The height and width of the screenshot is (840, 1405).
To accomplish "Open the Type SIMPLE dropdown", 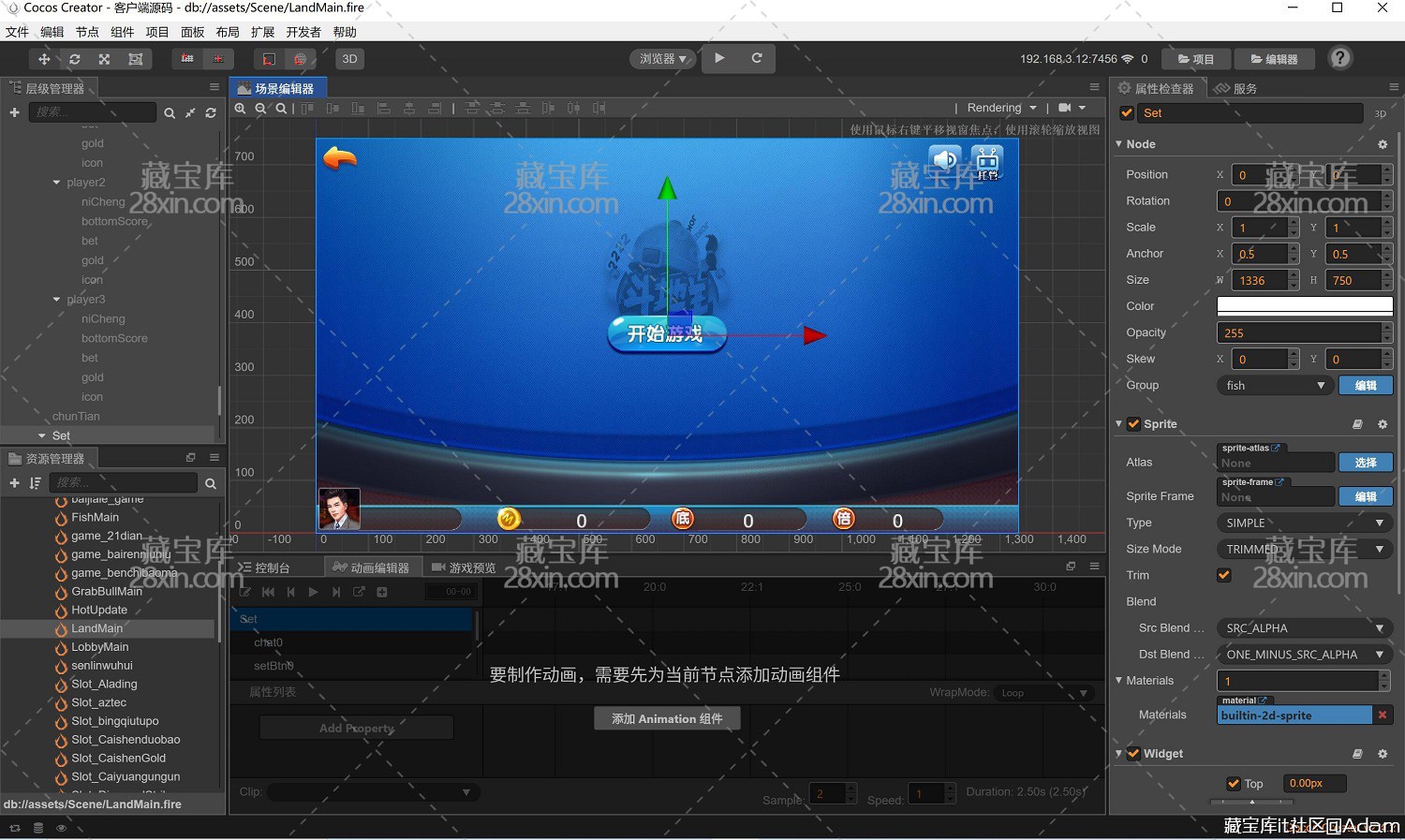I will tap(1304, 523).
